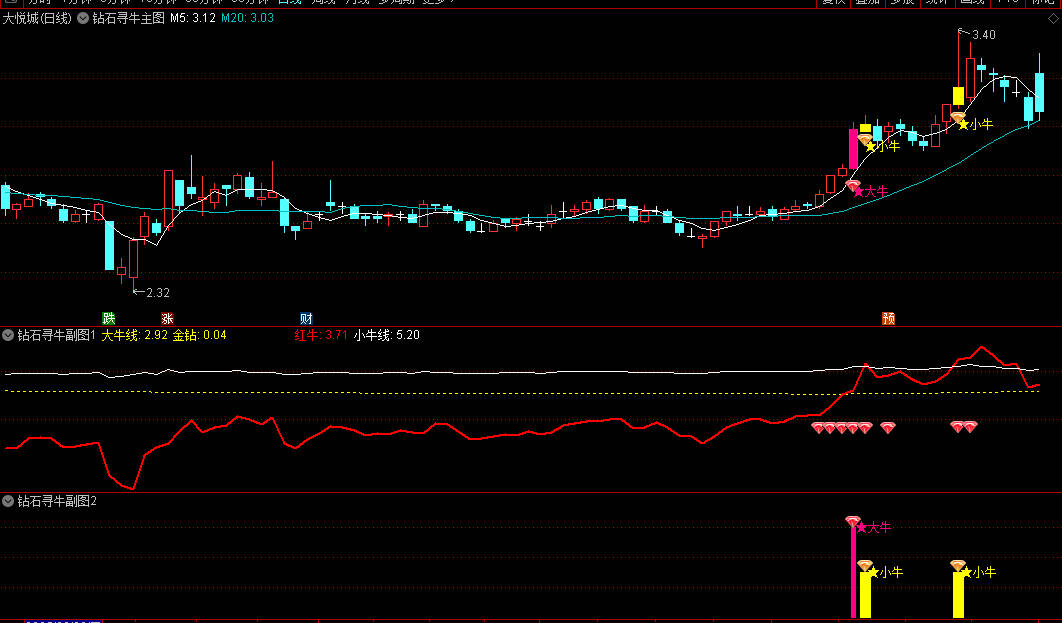This screenshot has height=623, width=1062.
Task: Click the pink 大牛 star signal on main chart
Action: coord(870,192)
